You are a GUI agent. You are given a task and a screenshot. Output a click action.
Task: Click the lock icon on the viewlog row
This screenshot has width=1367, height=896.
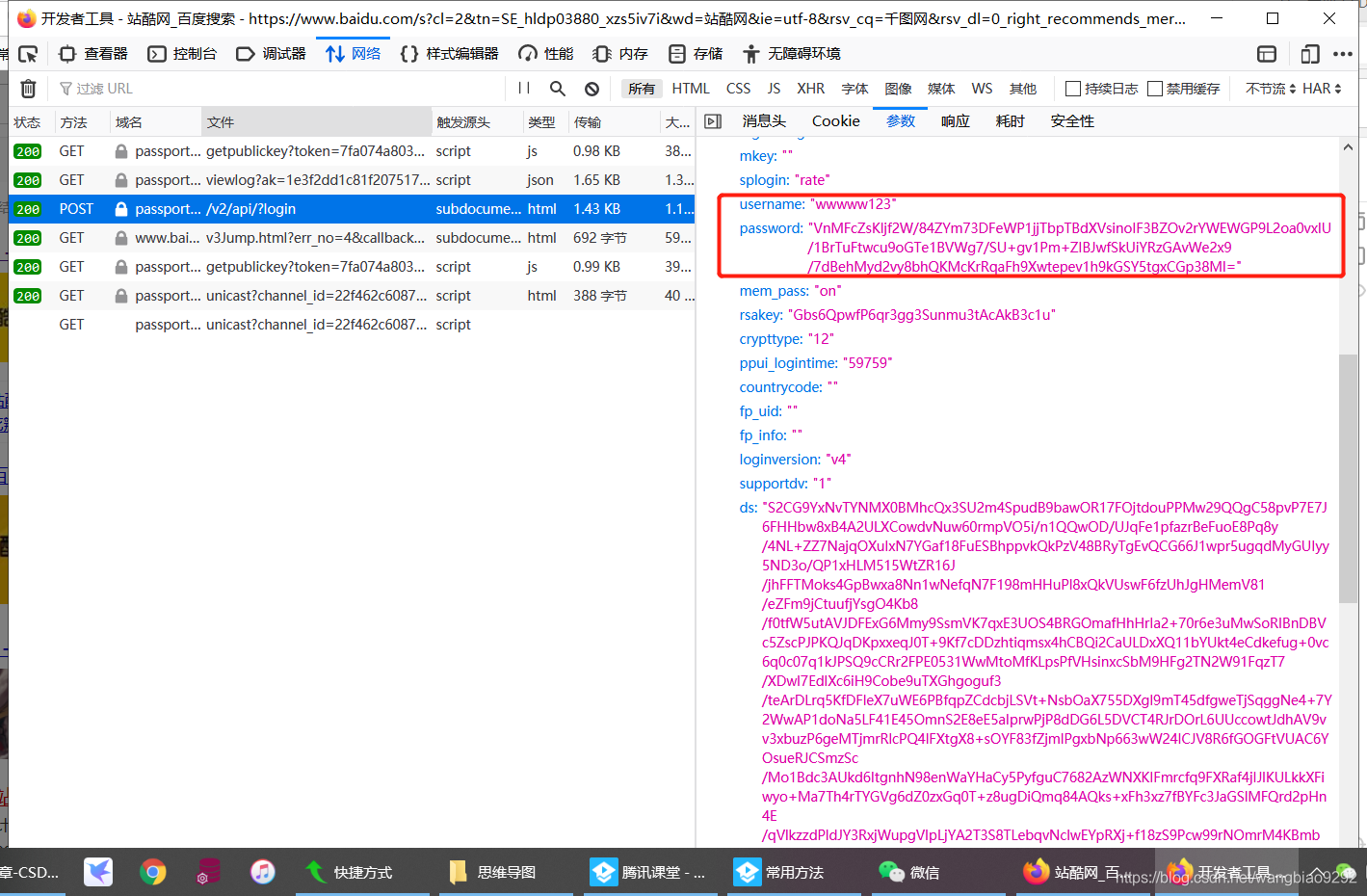121,180
